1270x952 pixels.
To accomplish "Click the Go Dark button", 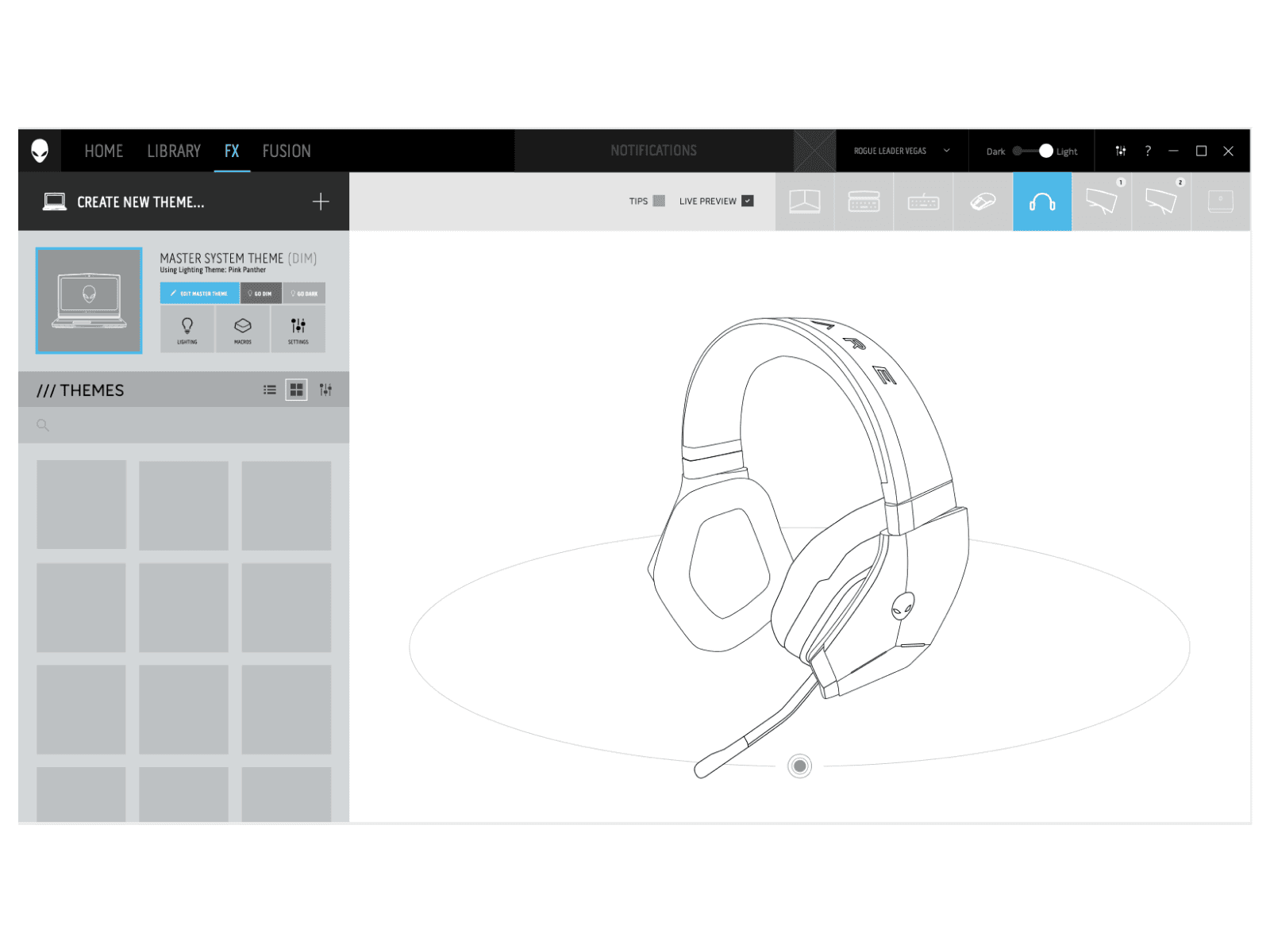I will pyautogui.click(x=306, y=293).
